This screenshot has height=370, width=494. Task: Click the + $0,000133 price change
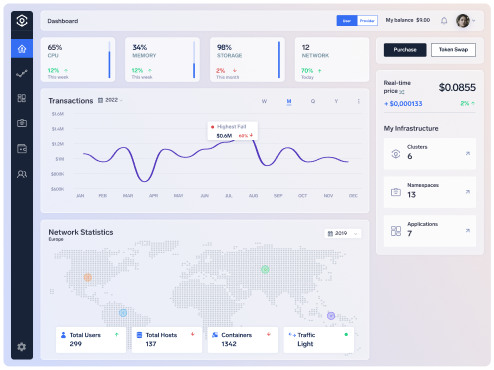point(403,104)
